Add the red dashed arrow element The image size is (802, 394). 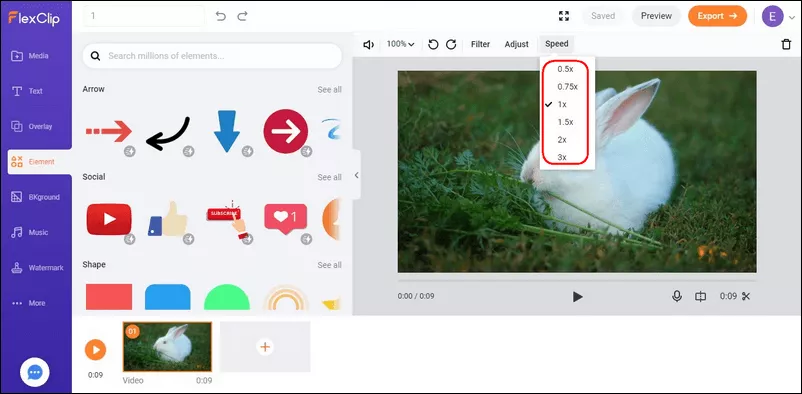point(109,132)
